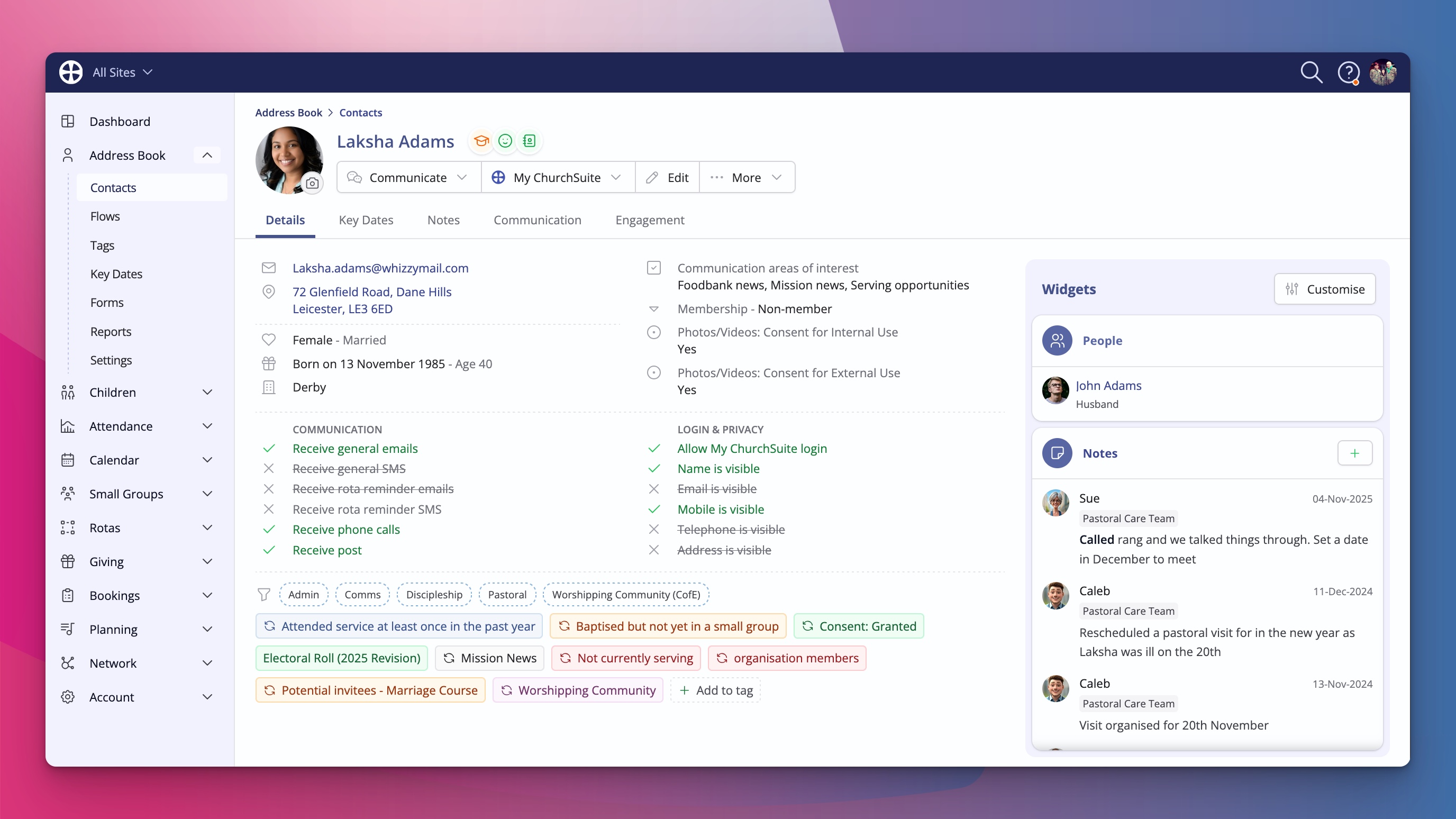
Task: Click the Worshipping Community (CofE) filter chip
Action: point(626,595)
